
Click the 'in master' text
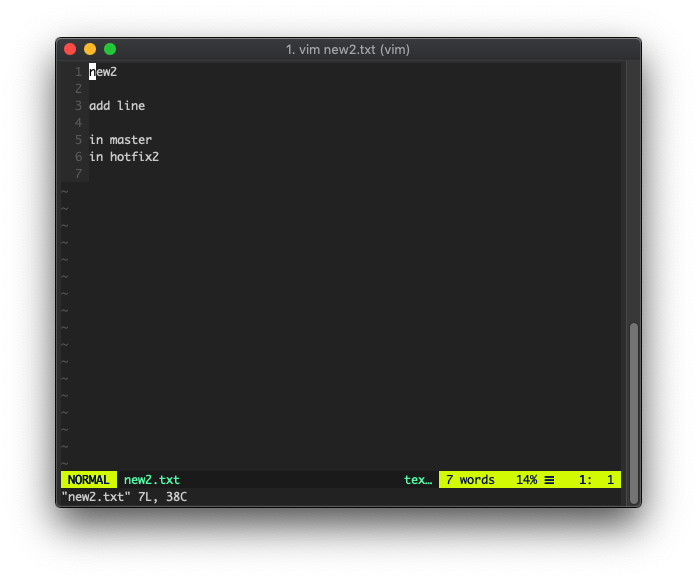(x=120, y=140)
